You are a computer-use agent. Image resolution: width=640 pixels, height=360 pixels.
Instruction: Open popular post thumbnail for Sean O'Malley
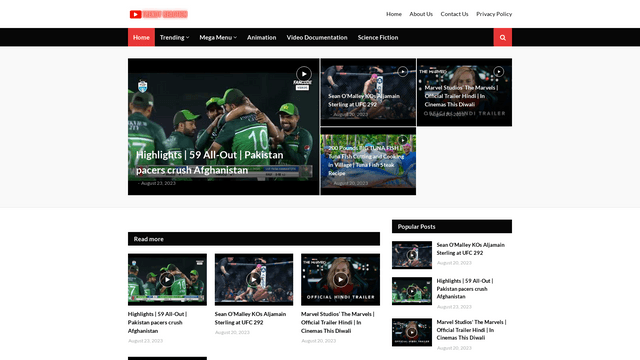point(412,255)
